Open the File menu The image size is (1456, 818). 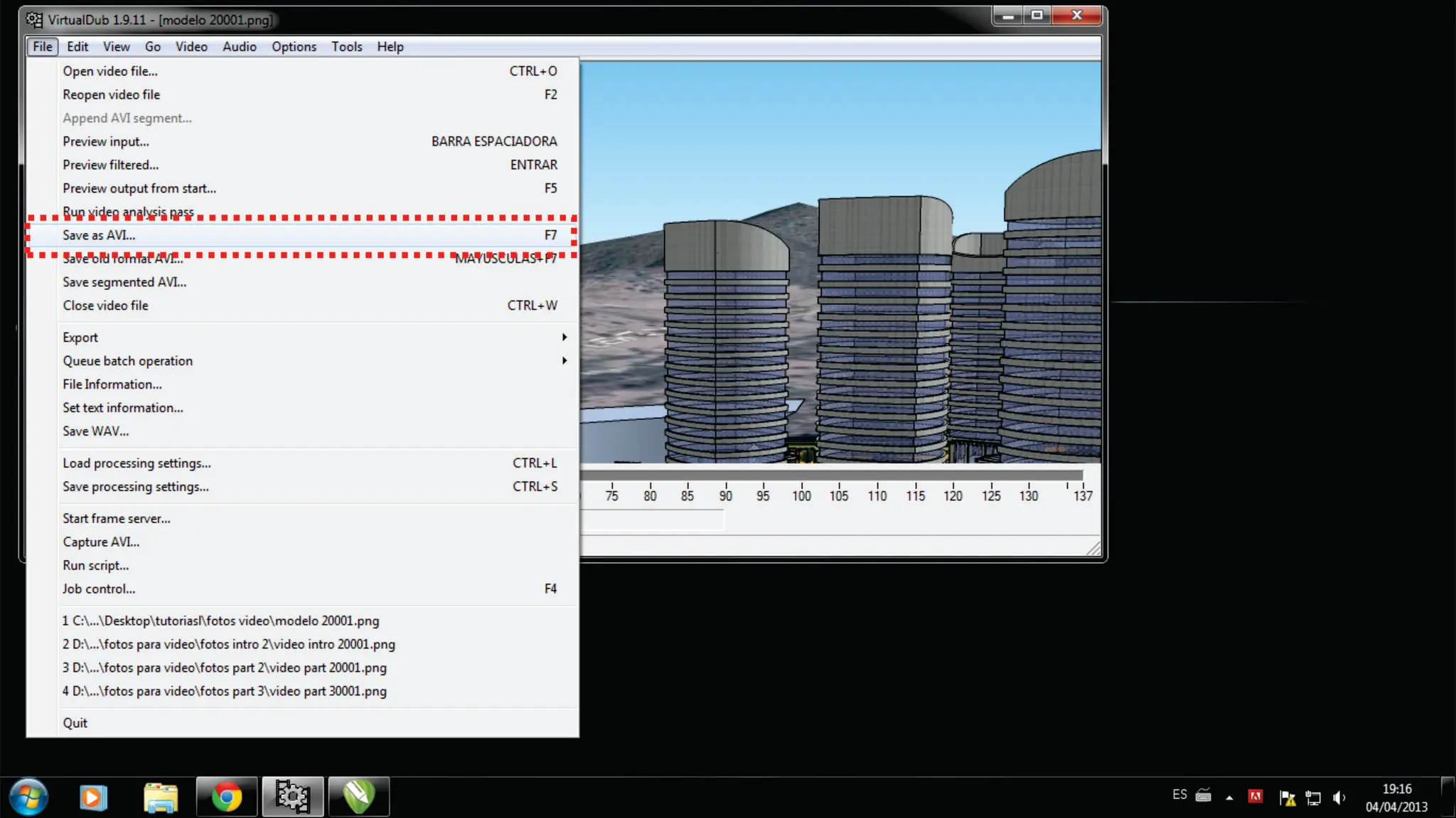click(43, 47)
